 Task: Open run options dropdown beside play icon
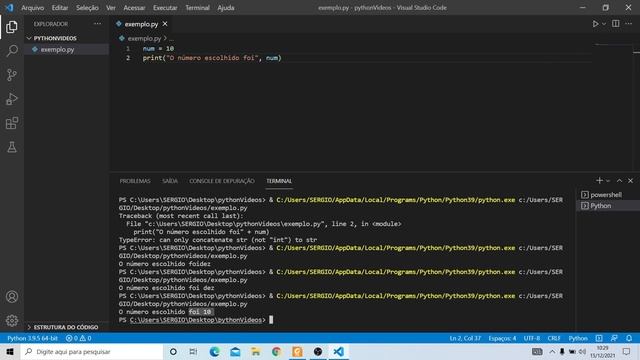pyautogui.click(x=604, y=24)
